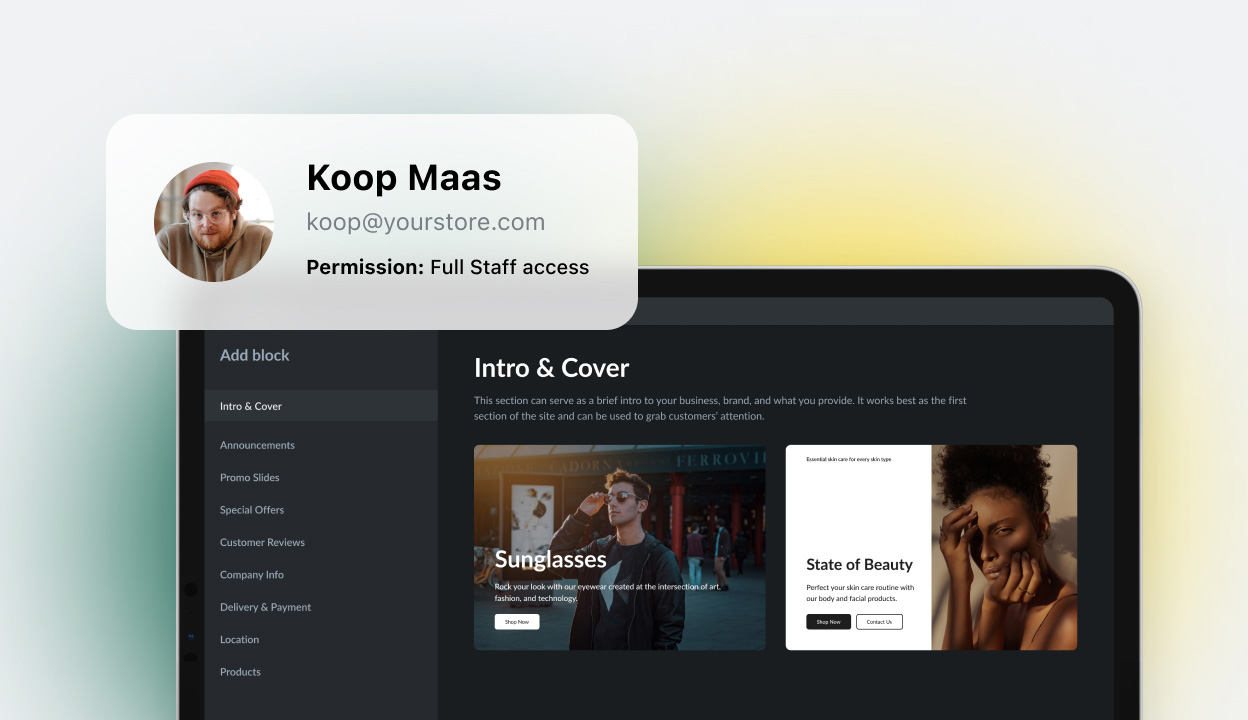Pick the Sunglasses cover template thumbnail
This screenshot has height=720, width=1248.
tap(620, 548)
